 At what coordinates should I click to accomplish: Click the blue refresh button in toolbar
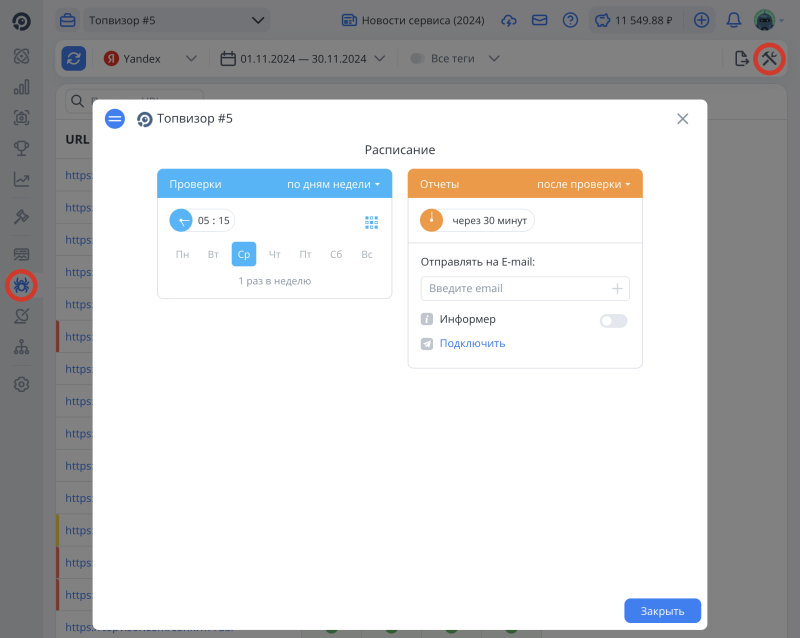pos(73,59)
